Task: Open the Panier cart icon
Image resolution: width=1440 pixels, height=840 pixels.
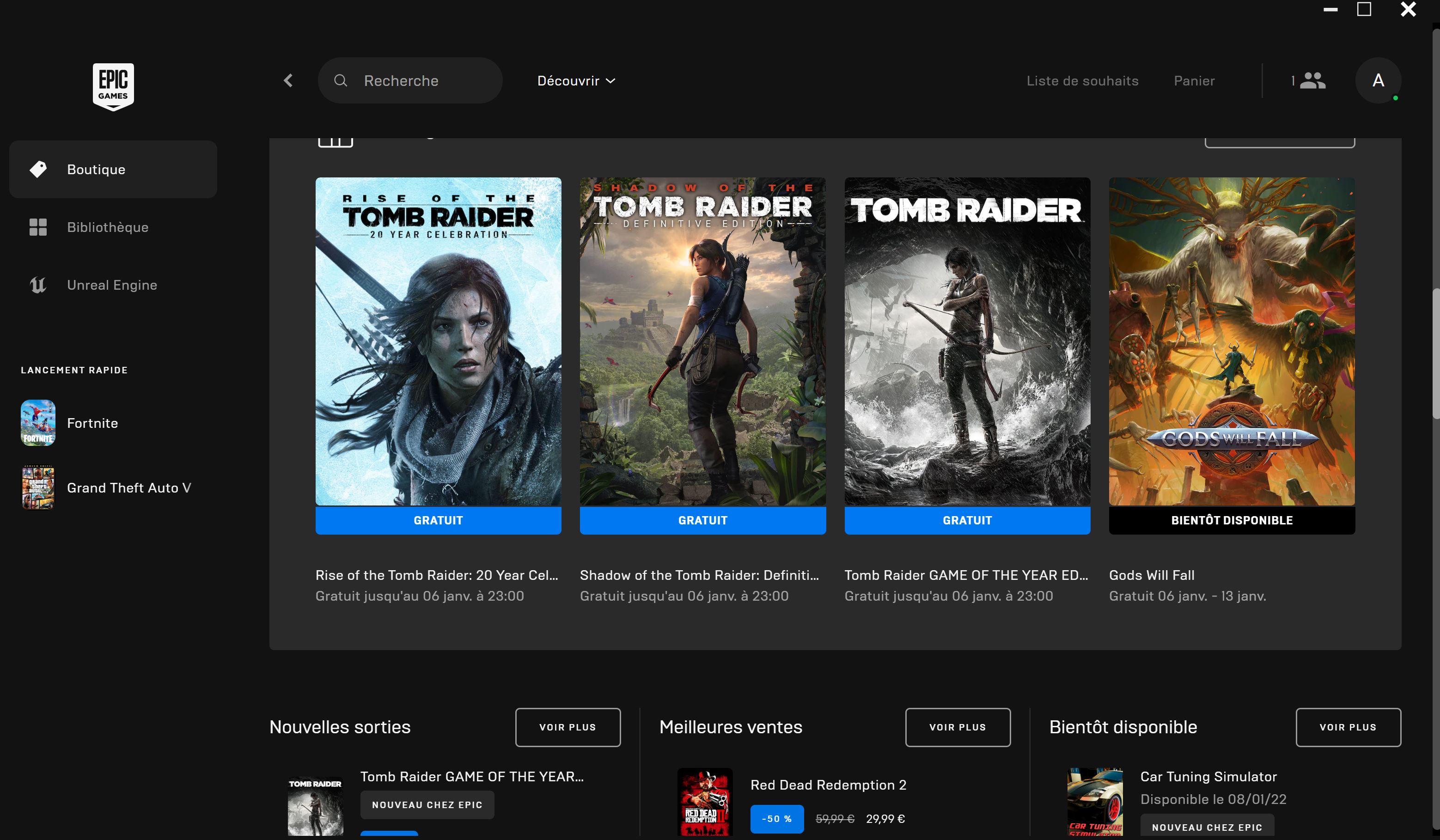Action: tap(1194, 80)
